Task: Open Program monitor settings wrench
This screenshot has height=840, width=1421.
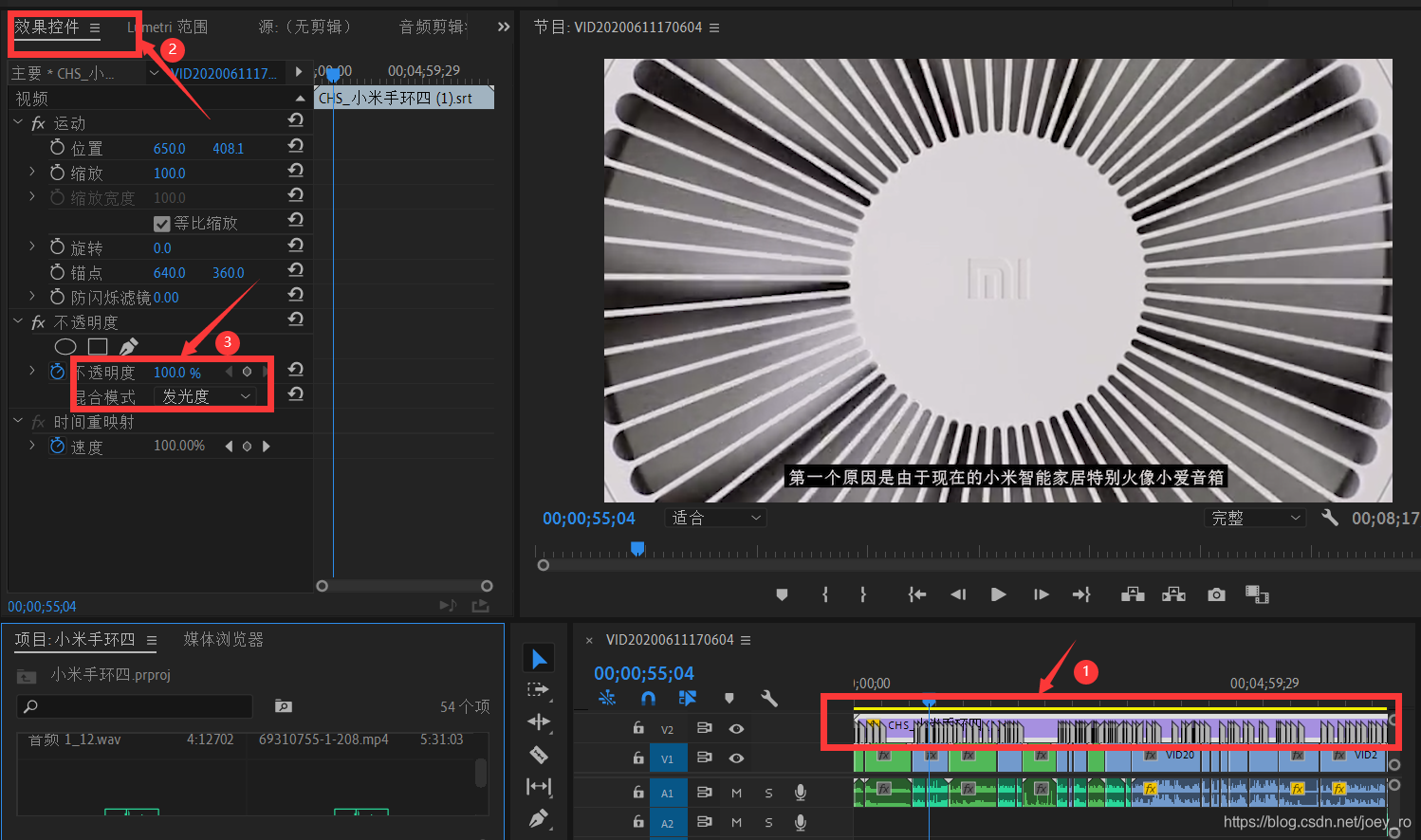Action: 1329,518
